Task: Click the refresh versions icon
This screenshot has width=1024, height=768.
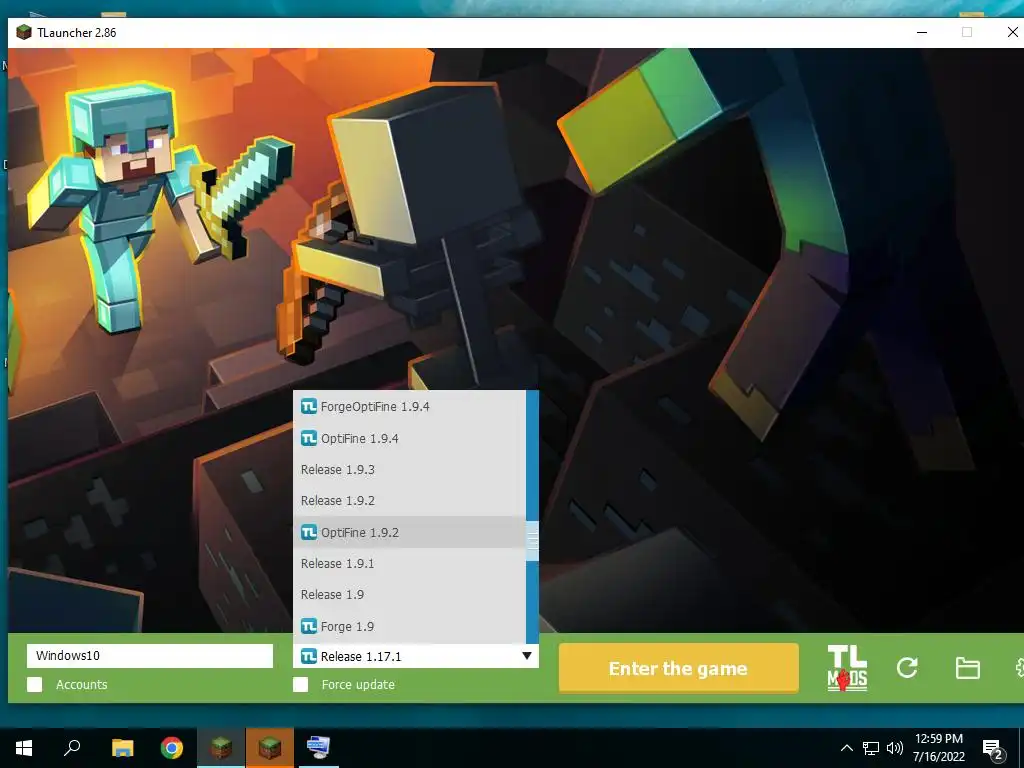Action: point(907,667)
